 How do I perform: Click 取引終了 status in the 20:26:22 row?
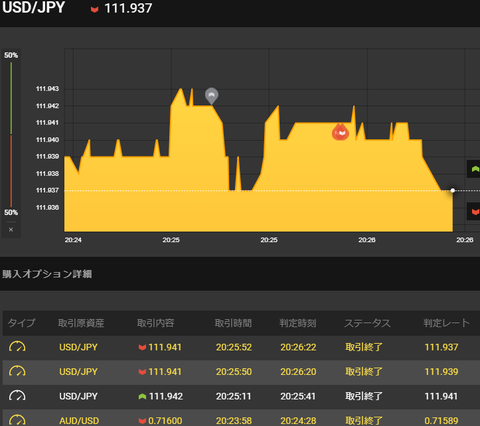[x=364, y=347]
